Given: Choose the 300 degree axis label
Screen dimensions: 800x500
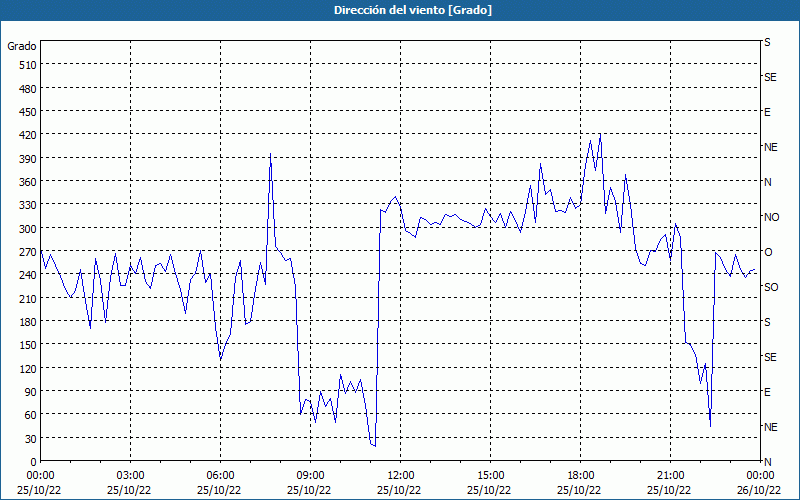Looking at the screenshot, I should (29, 229).
